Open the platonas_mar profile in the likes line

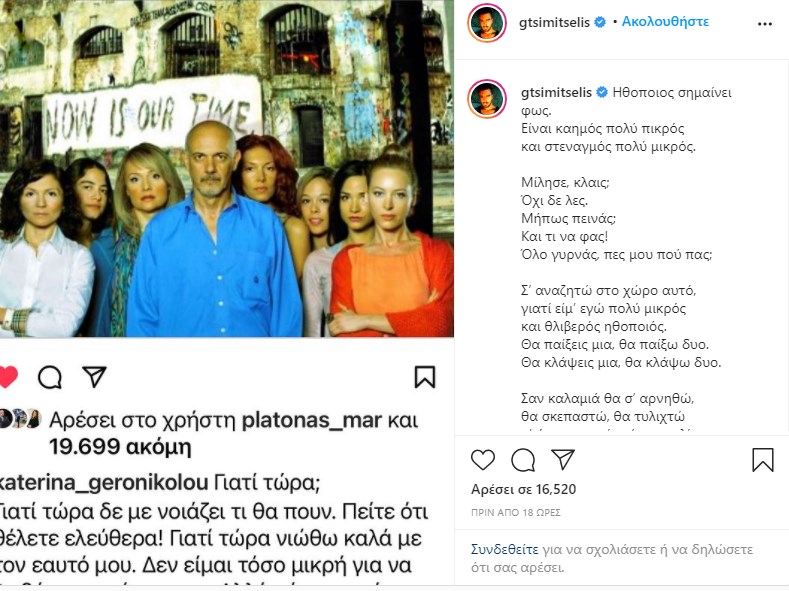coord(312,420)
